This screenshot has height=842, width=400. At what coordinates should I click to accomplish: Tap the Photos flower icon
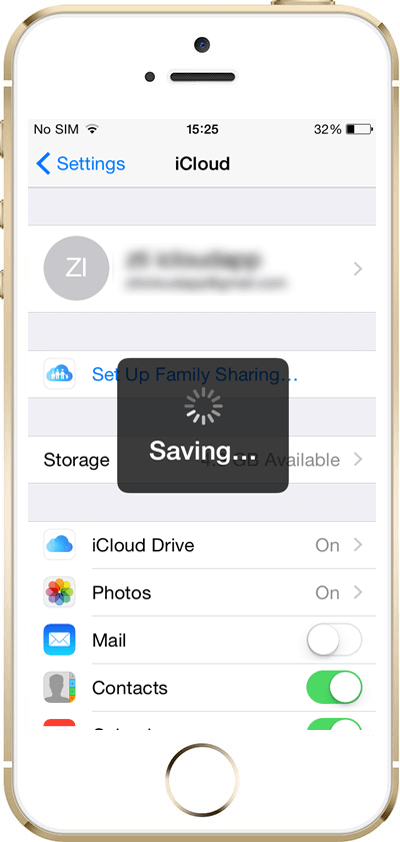[x=59, y=592]
